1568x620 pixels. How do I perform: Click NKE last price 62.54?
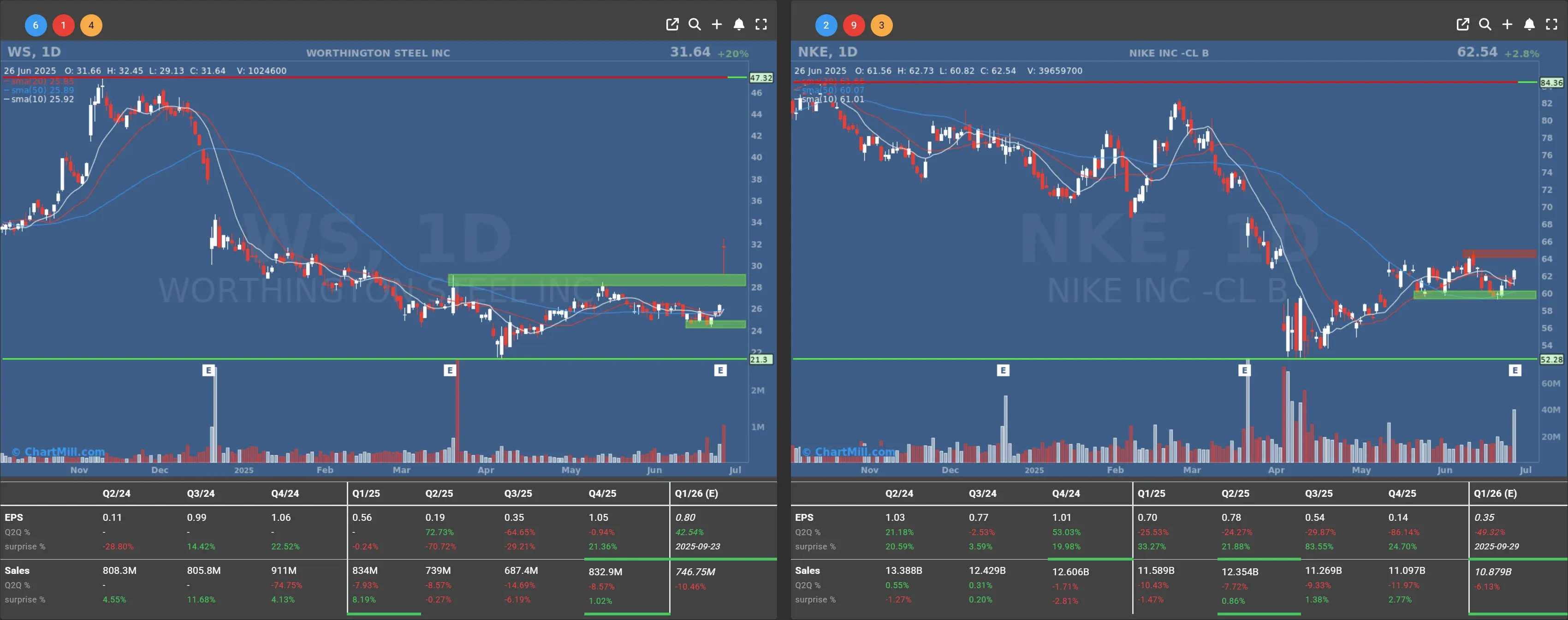click(x=1477, y=52)
